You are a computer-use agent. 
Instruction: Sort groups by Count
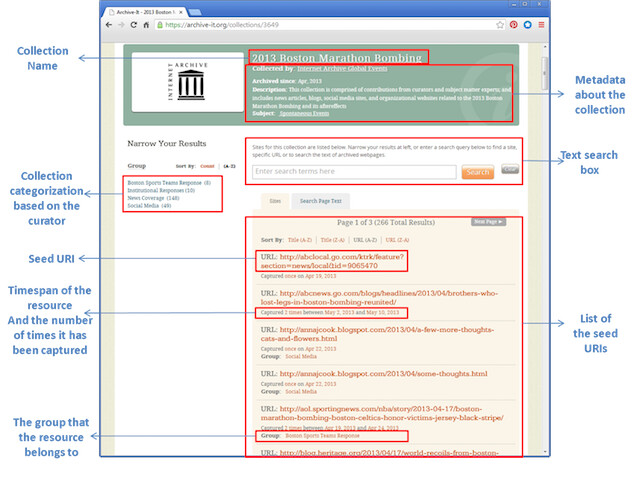click(207, 166)
